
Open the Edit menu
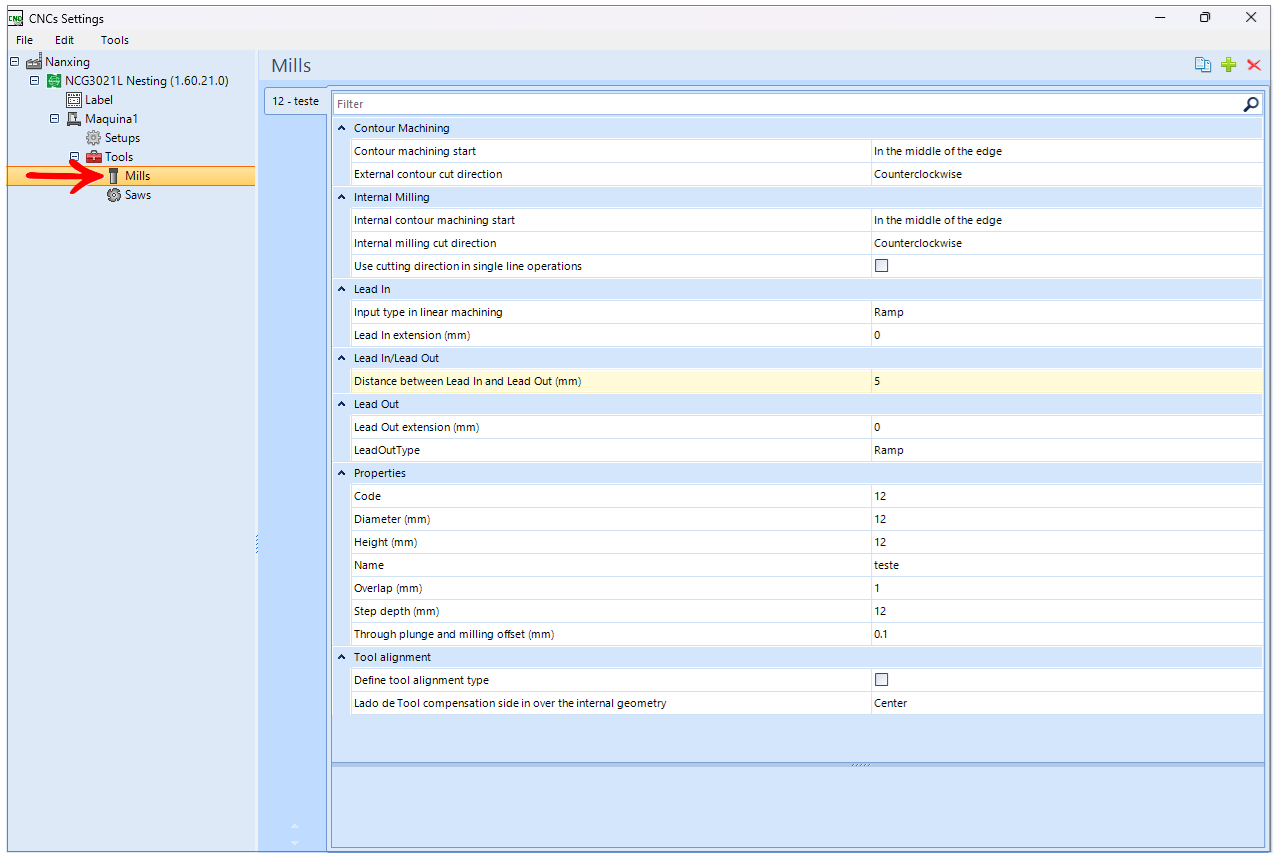tap(64, 40)
